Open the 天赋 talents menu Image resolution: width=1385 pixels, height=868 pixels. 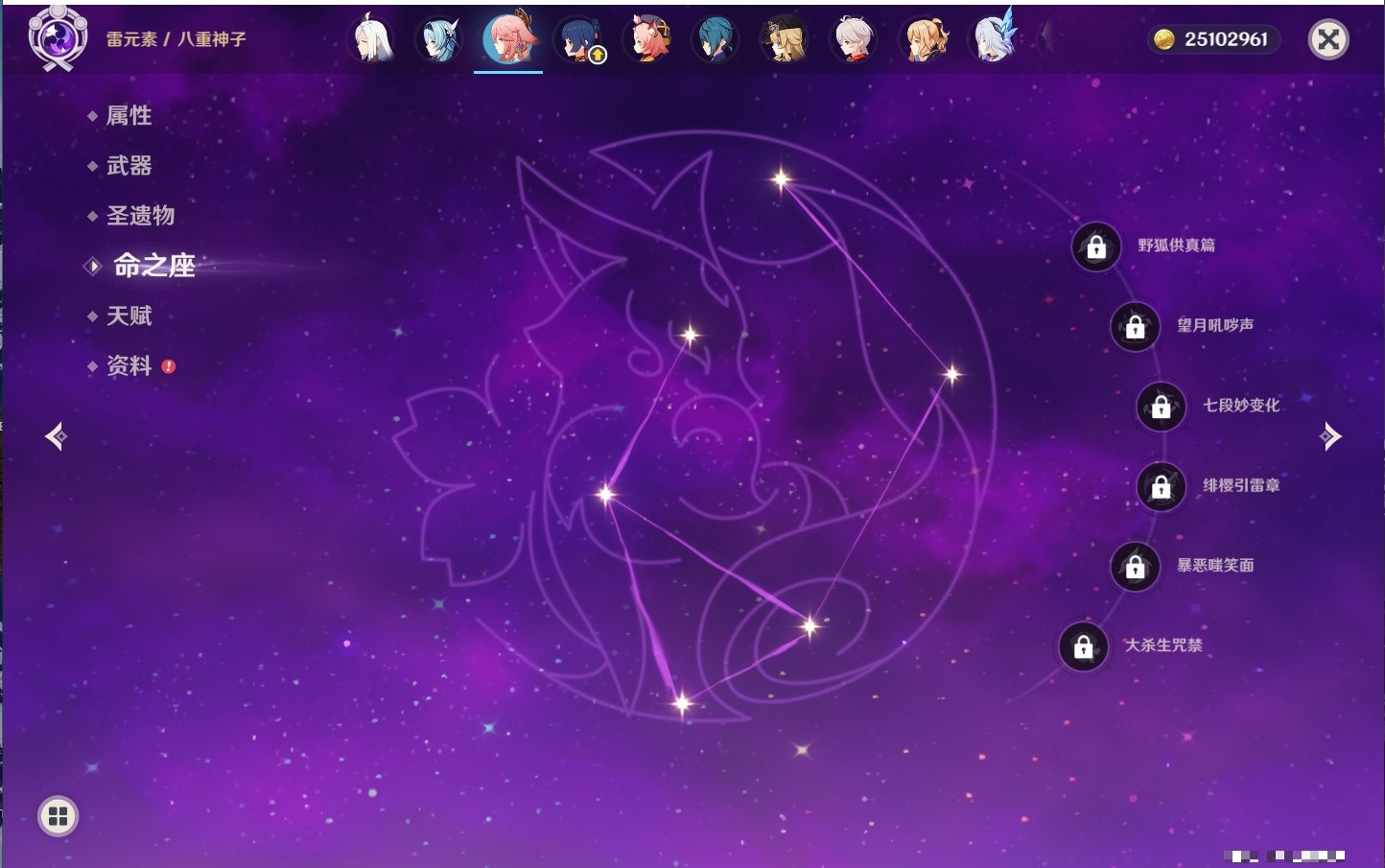(x=129, y=316)
